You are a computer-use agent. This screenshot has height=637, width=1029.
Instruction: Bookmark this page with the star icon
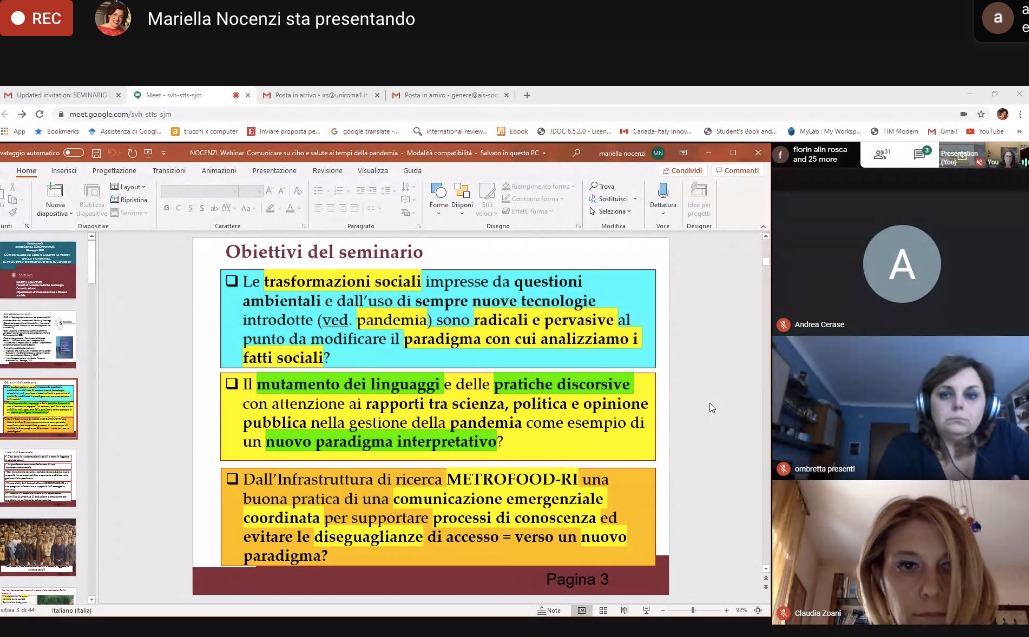(981, 114)
